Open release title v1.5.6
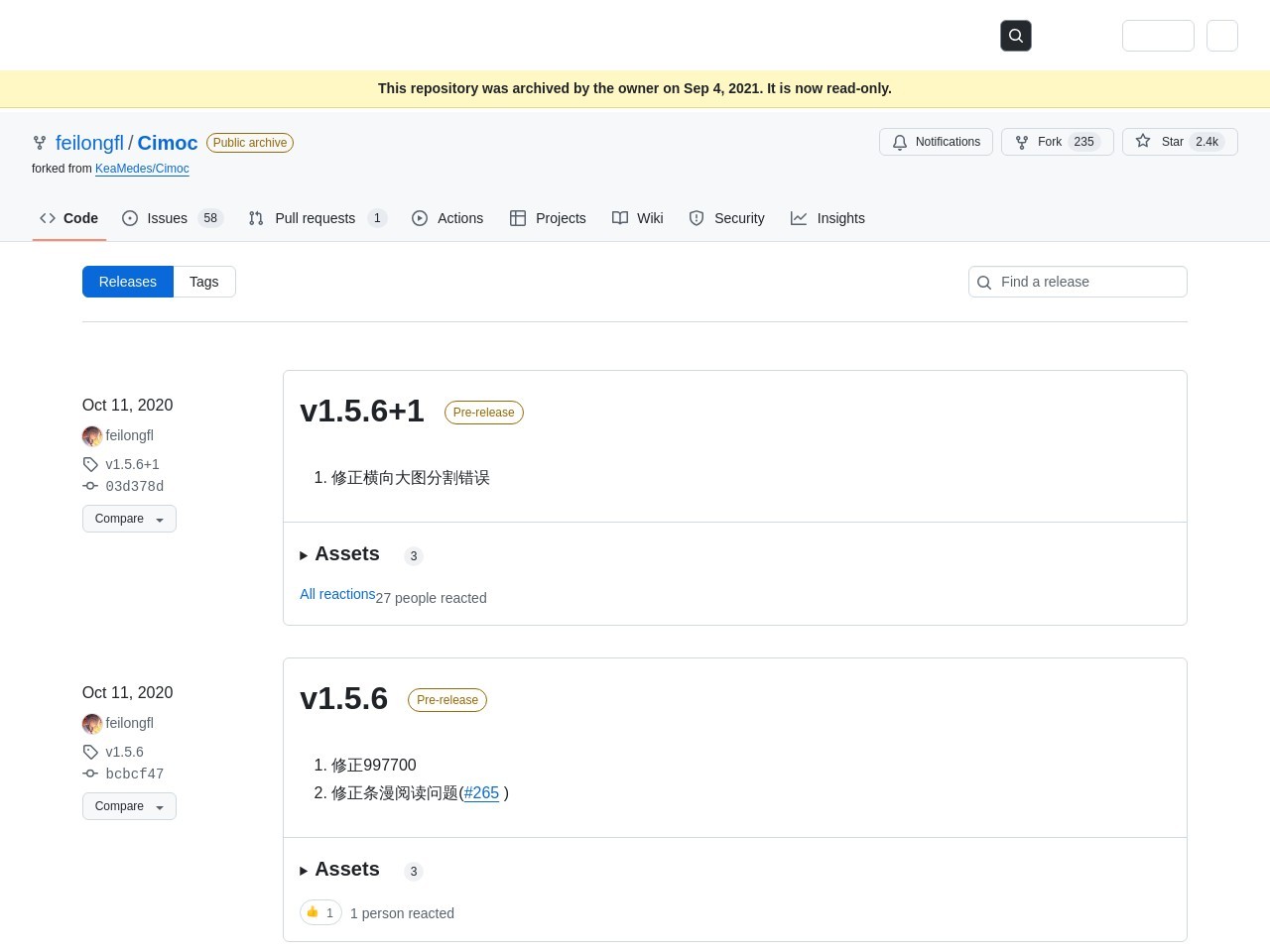 (343, 698)
